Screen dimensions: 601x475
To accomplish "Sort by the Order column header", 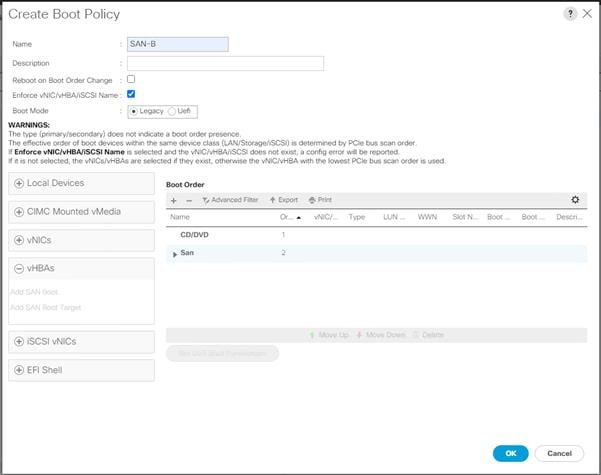I will pos(290,217).
